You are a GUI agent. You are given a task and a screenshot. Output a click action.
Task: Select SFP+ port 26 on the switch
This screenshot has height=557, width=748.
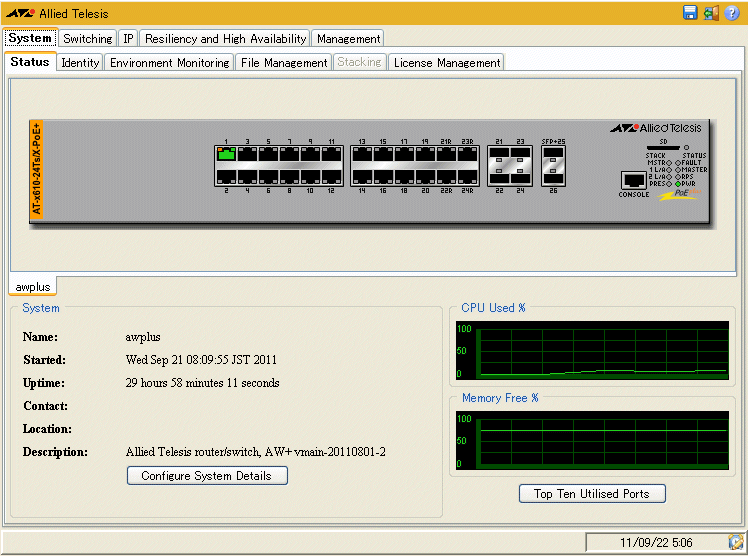pyautogui.click(x=553, y=177)
